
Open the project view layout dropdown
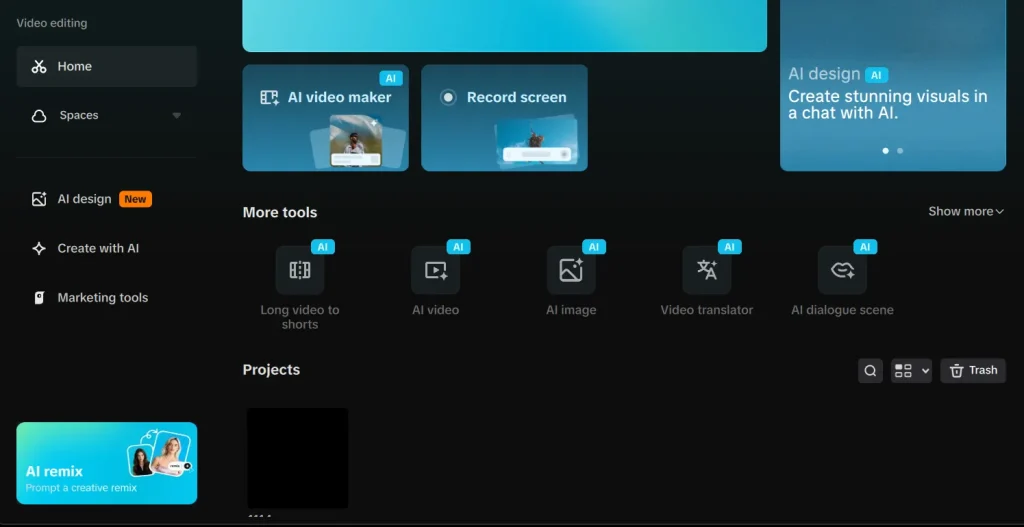[x=911, y=371]
